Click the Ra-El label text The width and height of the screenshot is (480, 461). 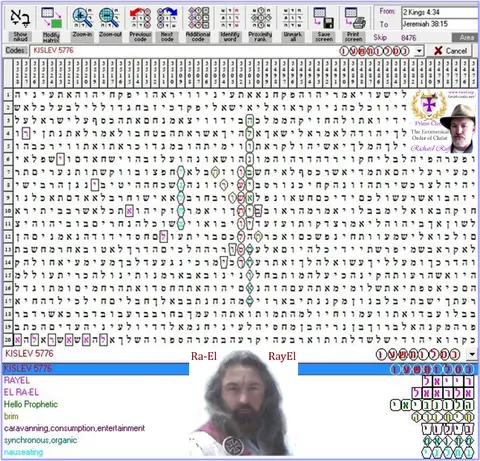point(204,356)
